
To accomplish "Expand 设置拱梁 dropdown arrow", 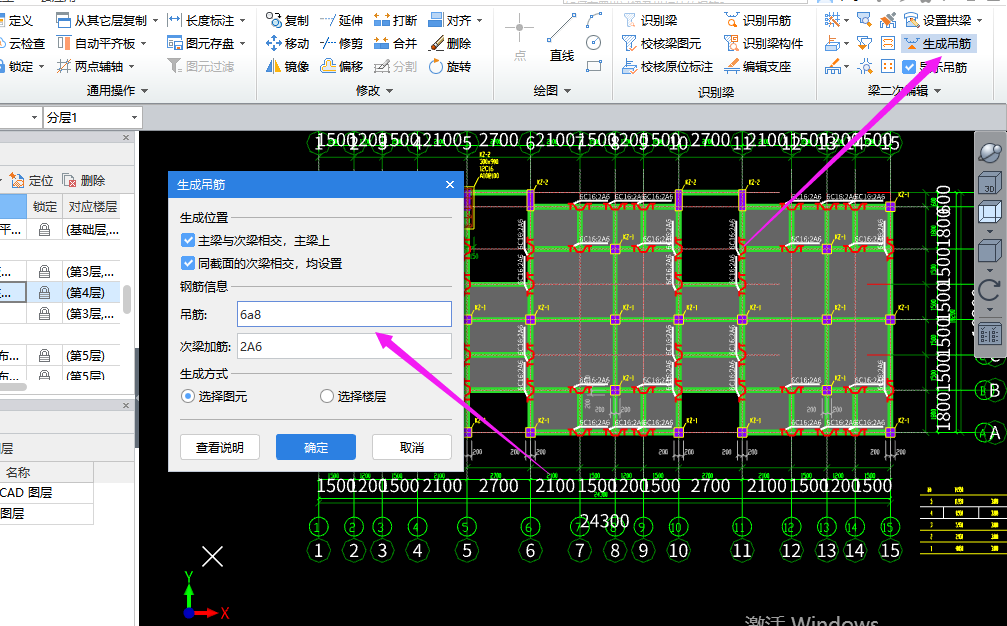I will click(x=980, y=21).
